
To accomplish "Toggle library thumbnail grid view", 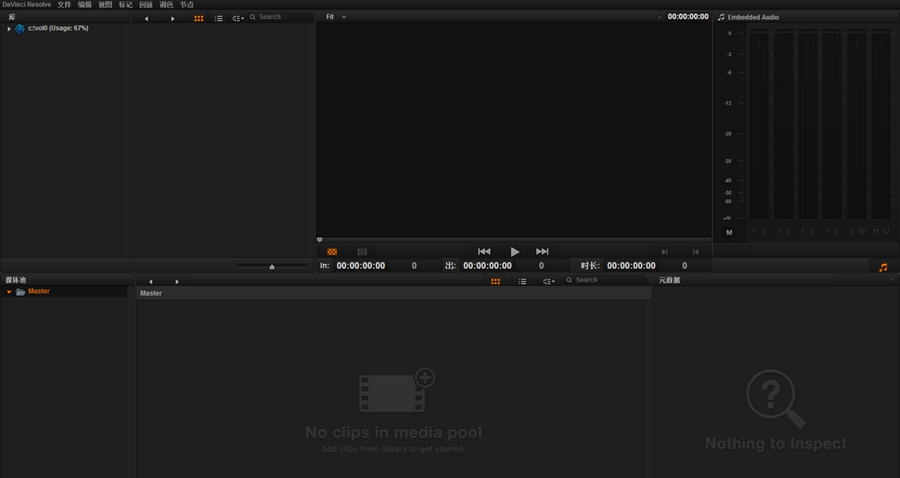I will tap(198, 18).
